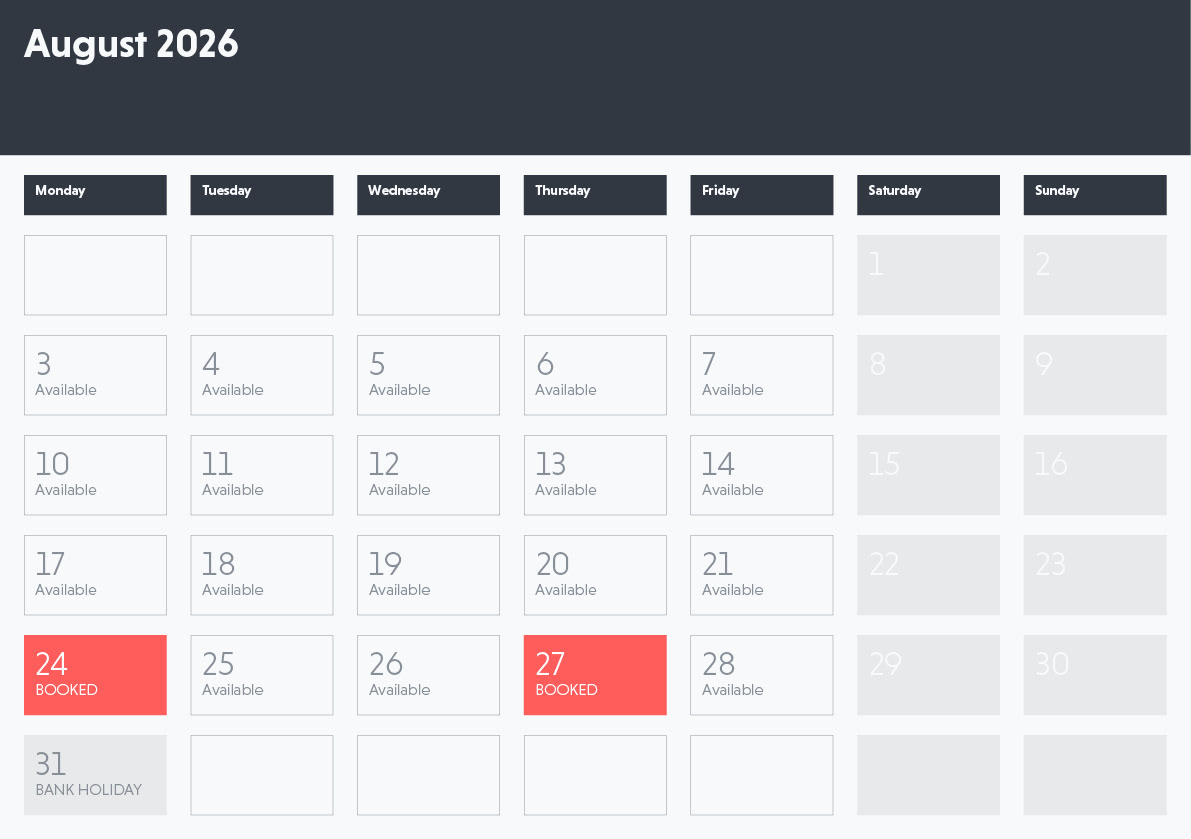Click the Sunday column header

(1095, 195)
